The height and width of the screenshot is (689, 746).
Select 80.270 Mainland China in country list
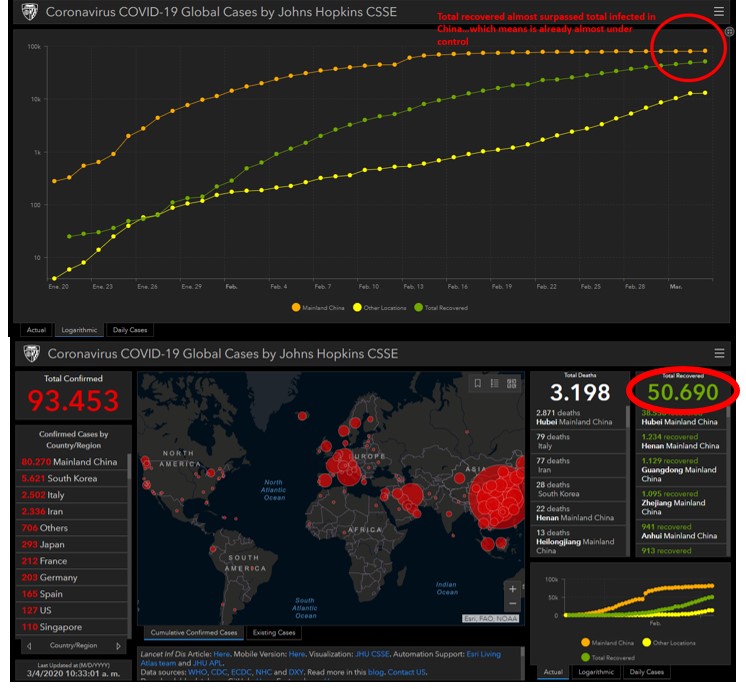pos(71,462)
